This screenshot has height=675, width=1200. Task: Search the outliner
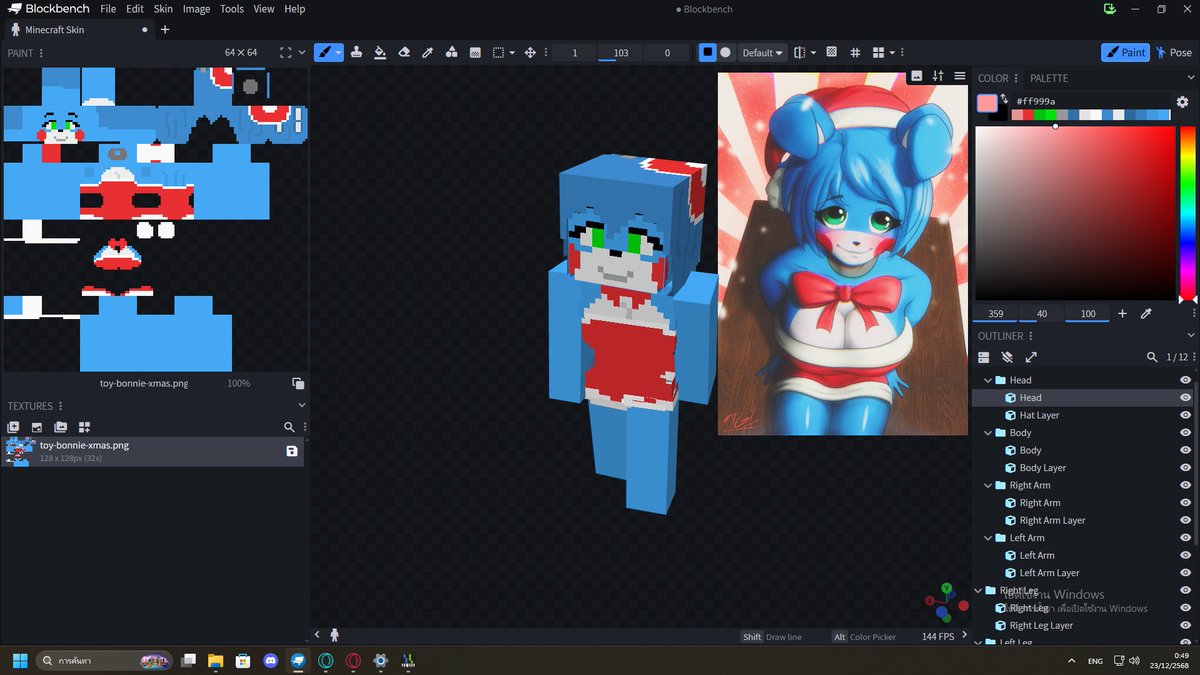click(x=1152, y=357)
